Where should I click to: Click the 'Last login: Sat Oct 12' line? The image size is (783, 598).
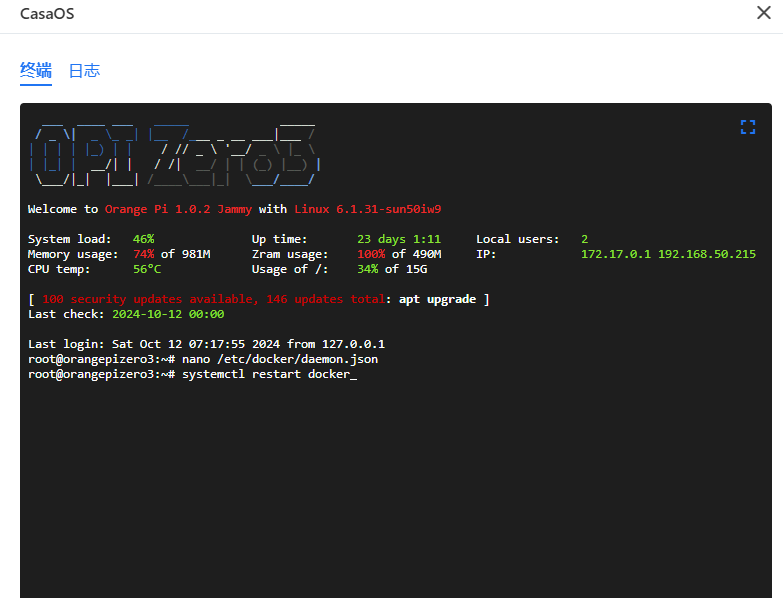pos(206,344)
